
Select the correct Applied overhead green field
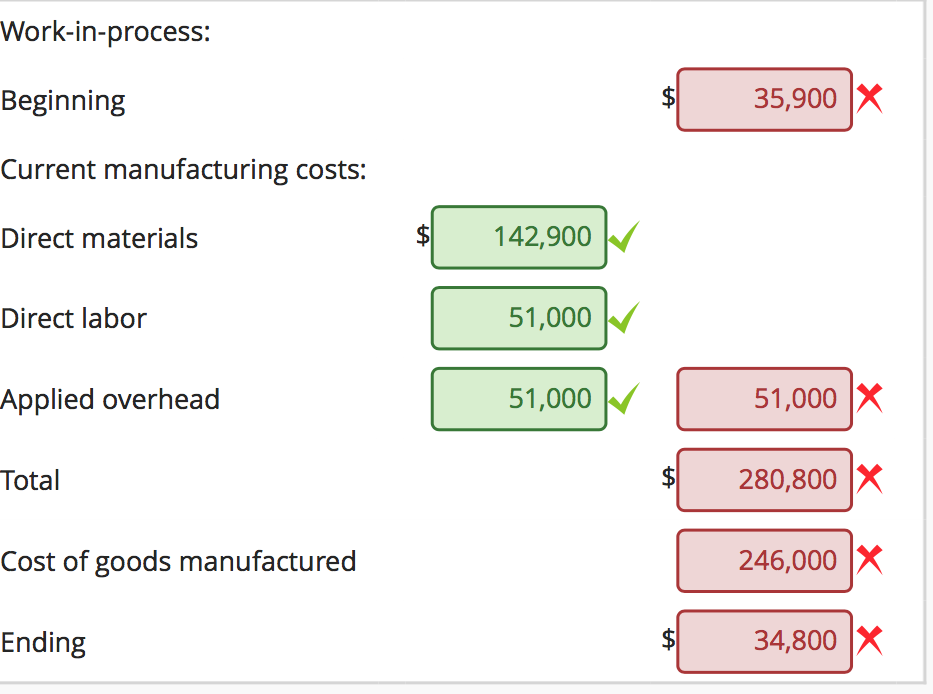click(x=519, y=398)
